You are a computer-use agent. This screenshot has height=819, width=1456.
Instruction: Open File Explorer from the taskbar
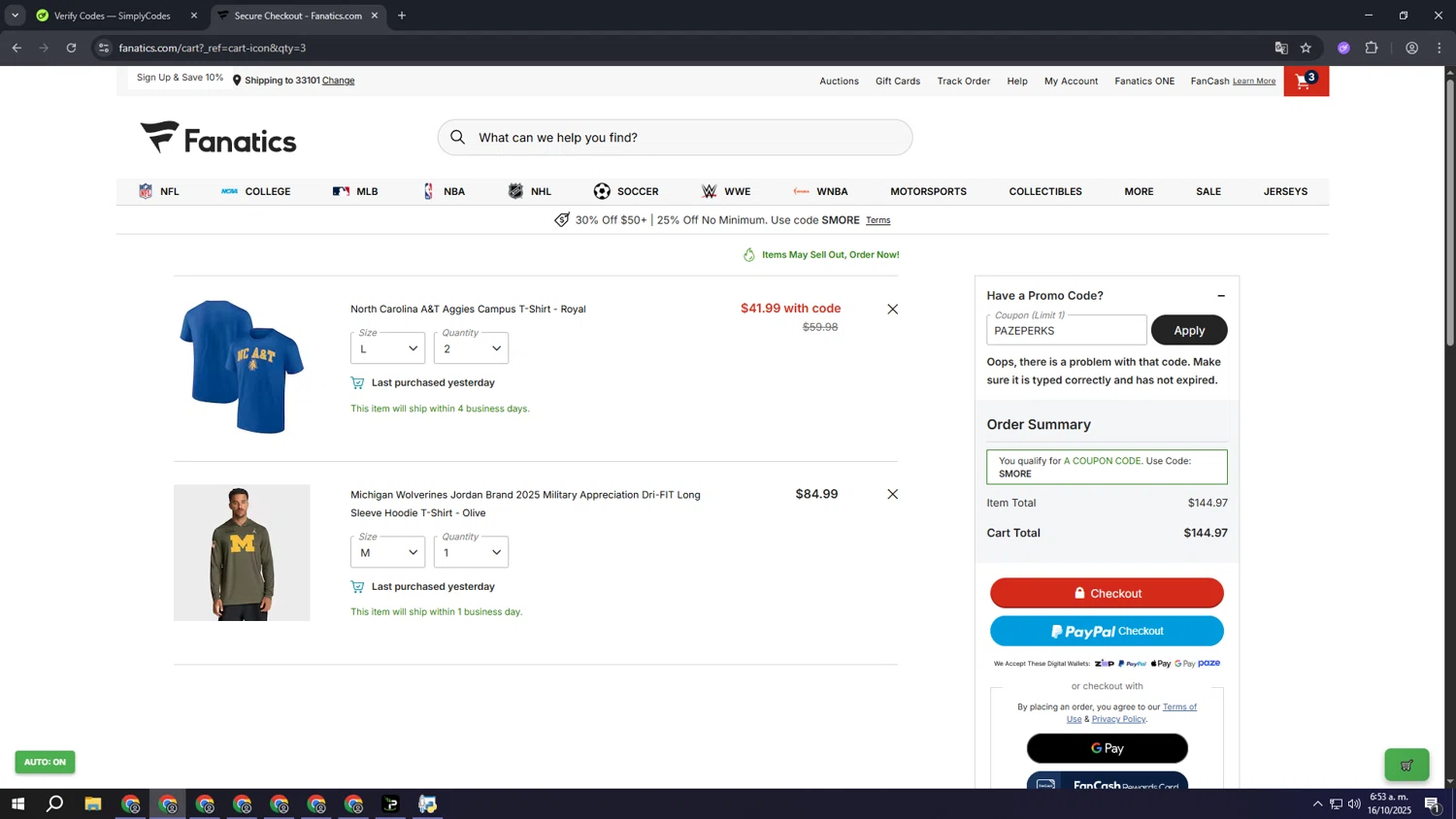(x=93, y=804)
